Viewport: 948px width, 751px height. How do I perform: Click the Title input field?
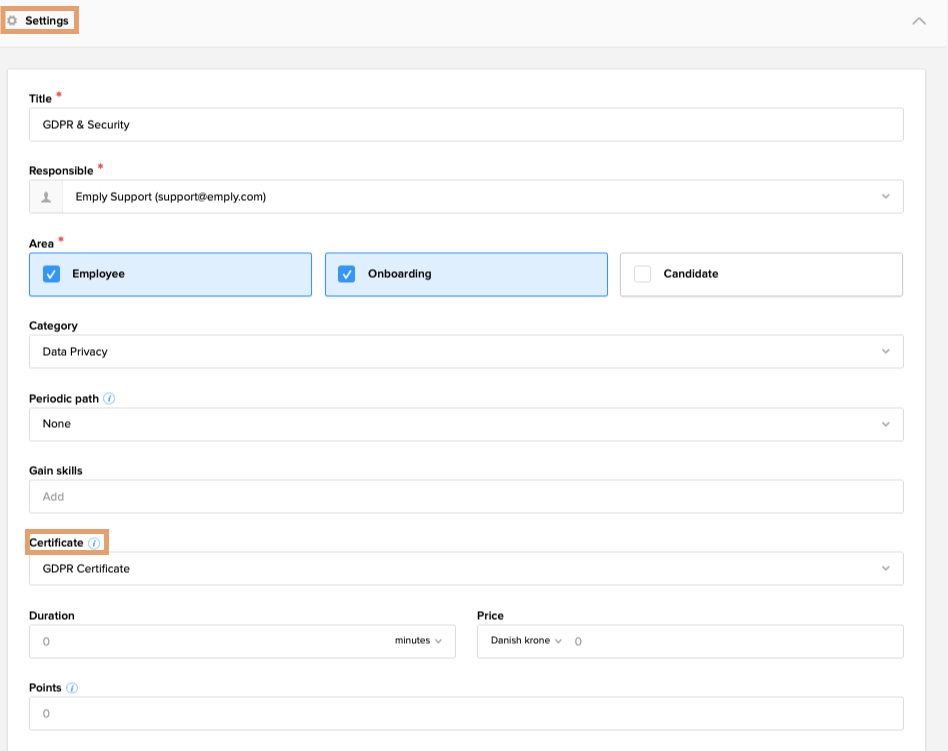coord(466,125)
